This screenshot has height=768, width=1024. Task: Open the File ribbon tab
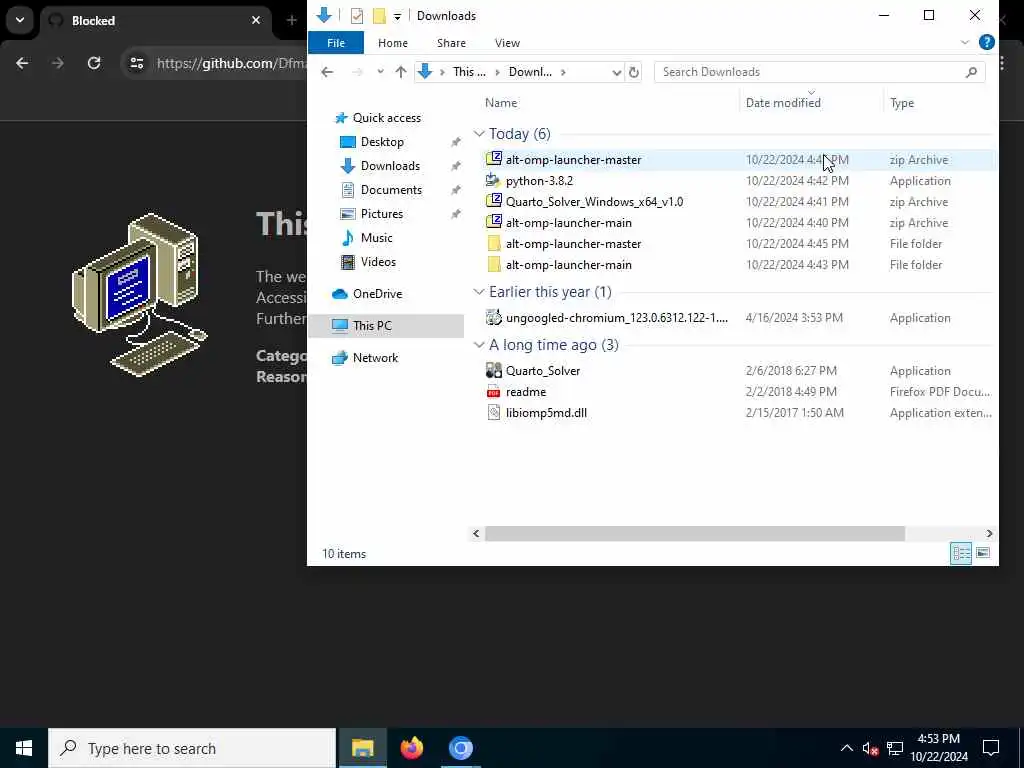[x=336, y=43]
